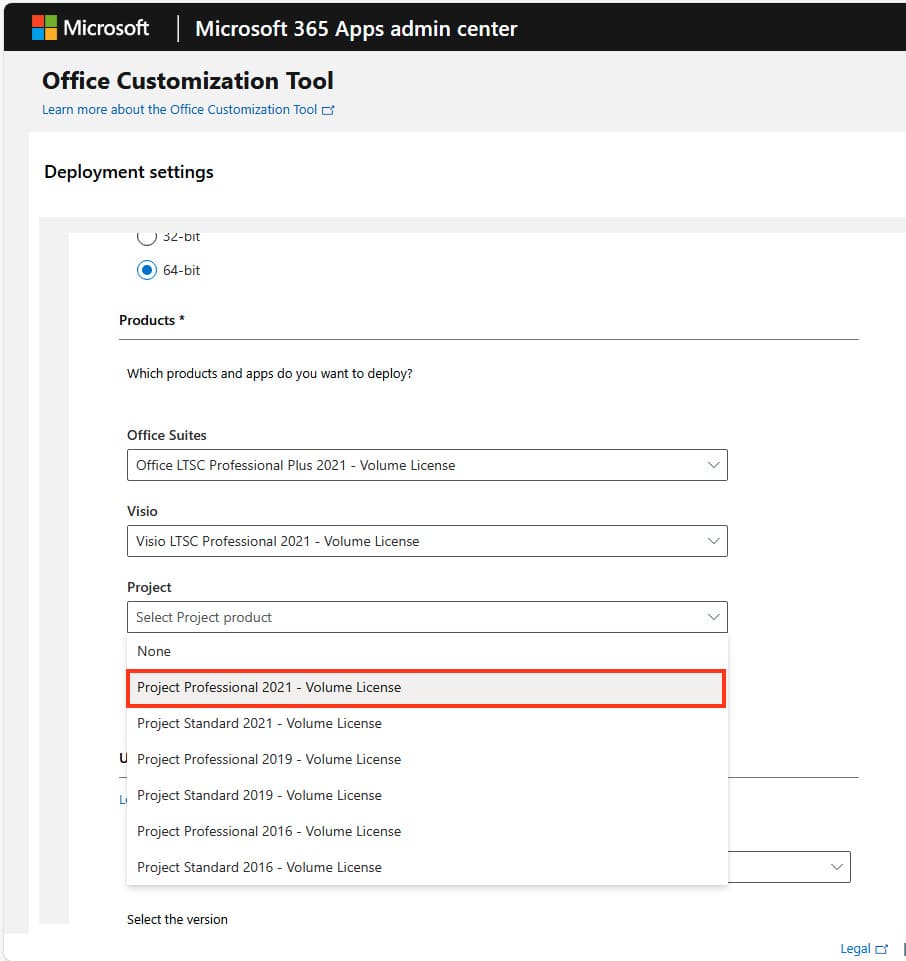Open Learn more about Office Customization Tool link
Screen dimensions: 906x961
[179, 110]
